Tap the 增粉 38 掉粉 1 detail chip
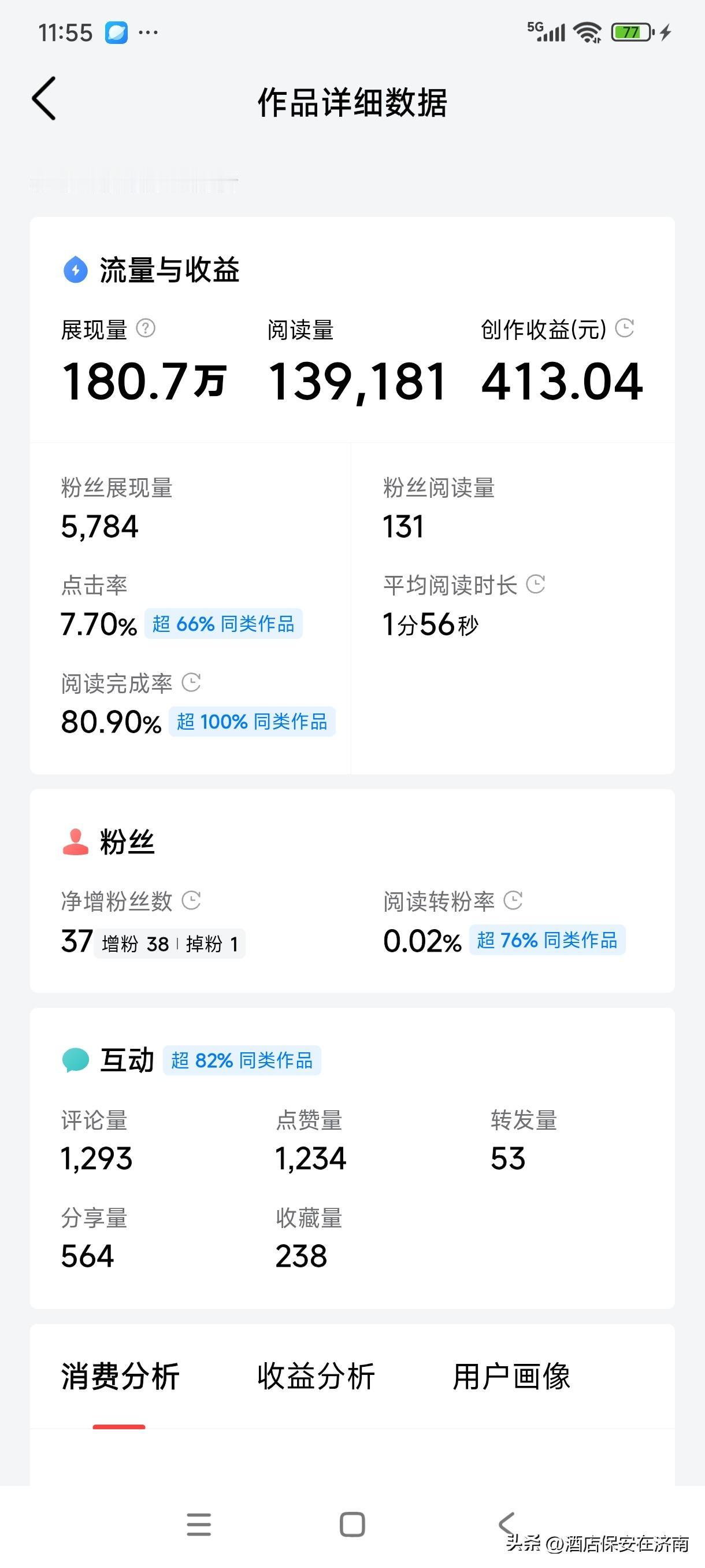This screenshot has width=705, height=1568. pyautogui.click(x=170, y=944)
